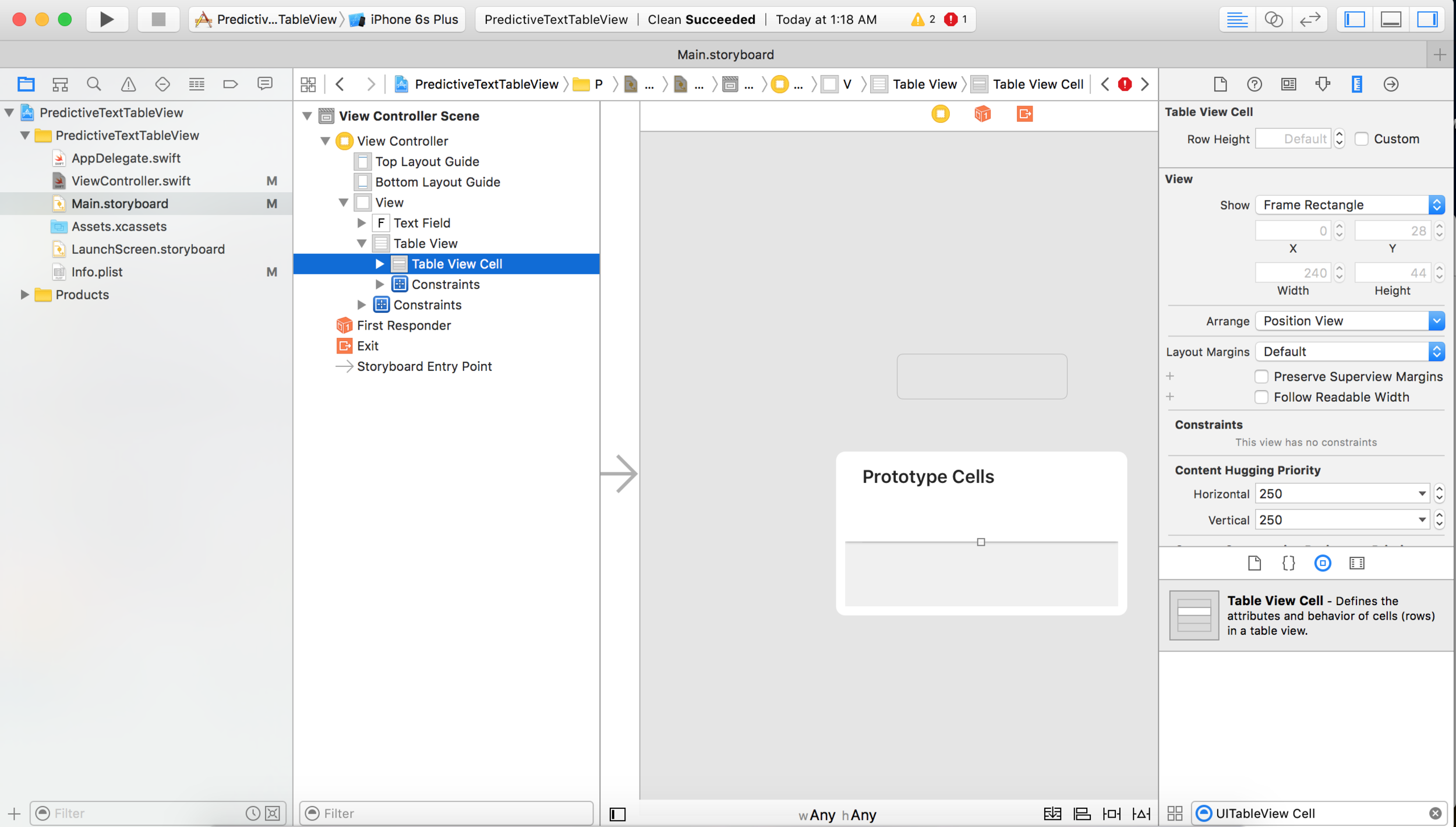Screen dimensions: 1456x827
Task: Click the error issue indicator in toolbar
Action: (955, 19)
